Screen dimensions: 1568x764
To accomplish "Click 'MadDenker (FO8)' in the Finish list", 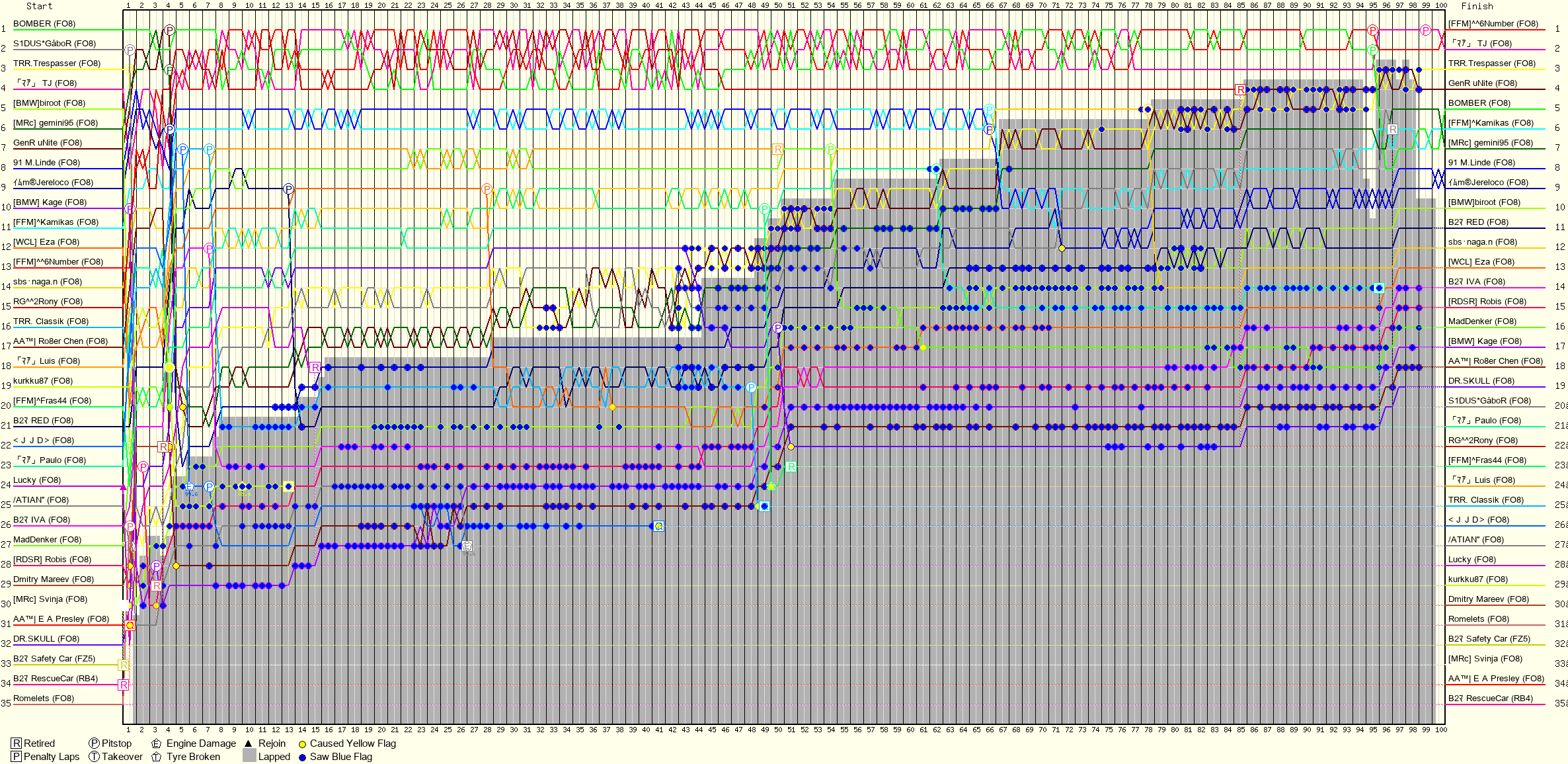I will 1481,321.
